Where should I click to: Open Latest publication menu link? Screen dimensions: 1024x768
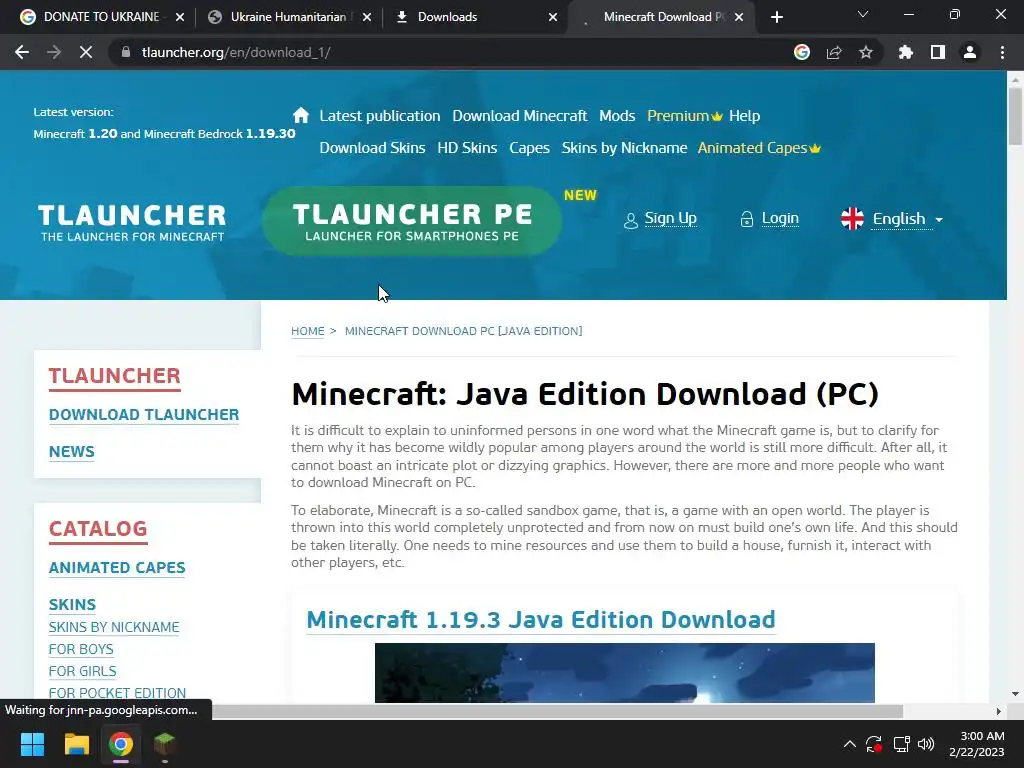pos(379,116)
